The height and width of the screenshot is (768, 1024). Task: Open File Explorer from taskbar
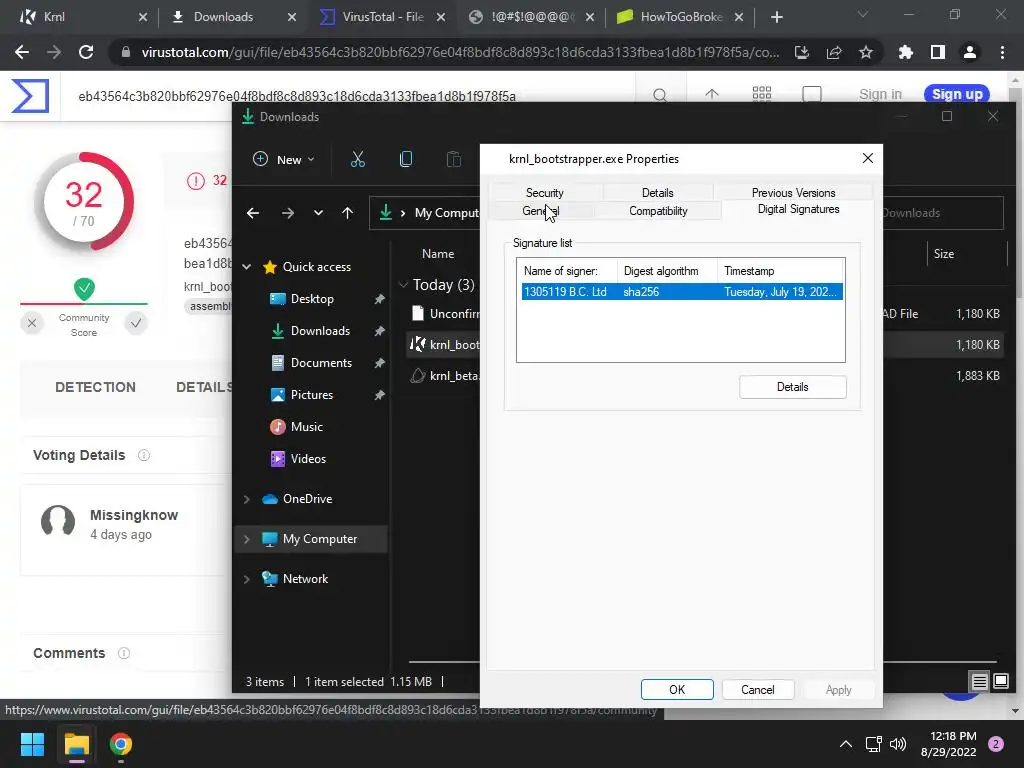[x=76, y=744]
